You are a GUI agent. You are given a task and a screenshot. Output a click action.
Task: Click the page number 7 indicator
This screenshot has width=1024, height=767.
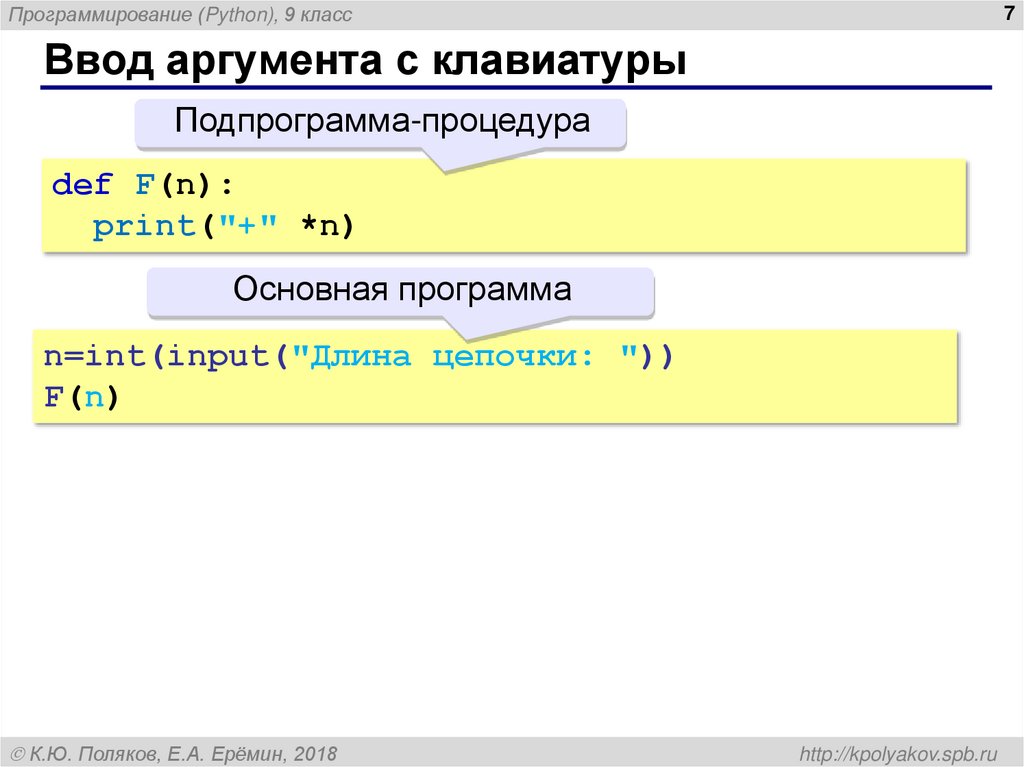(x=1007, y=14)
